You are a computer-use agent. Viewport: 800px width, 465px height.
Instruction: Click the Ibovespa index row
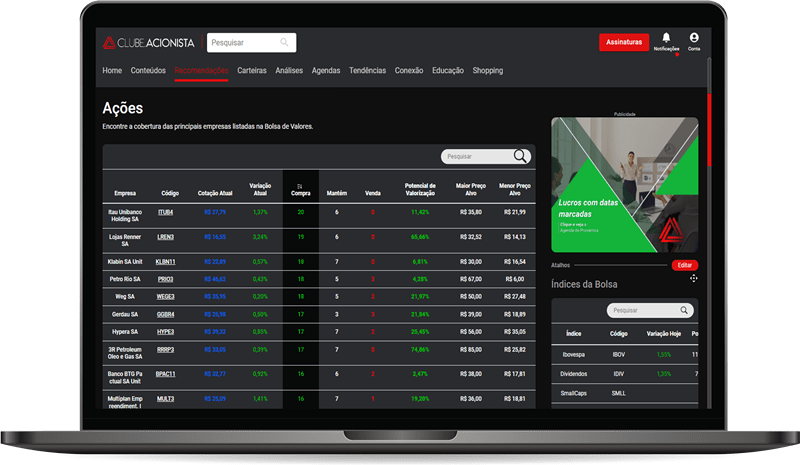click(x=624, y=354)
